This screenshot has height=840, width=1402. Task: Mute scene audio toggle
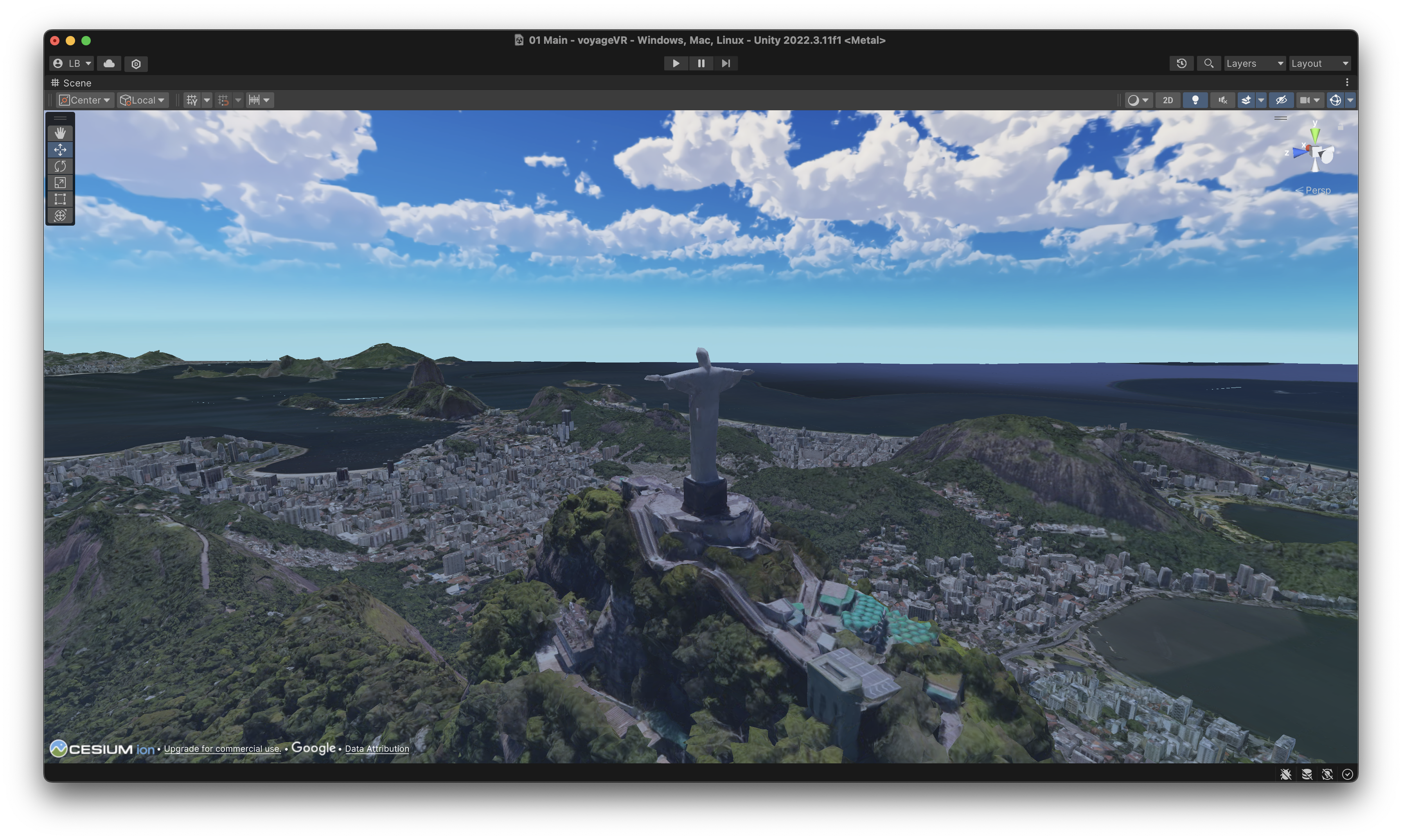coord(1223,100)
